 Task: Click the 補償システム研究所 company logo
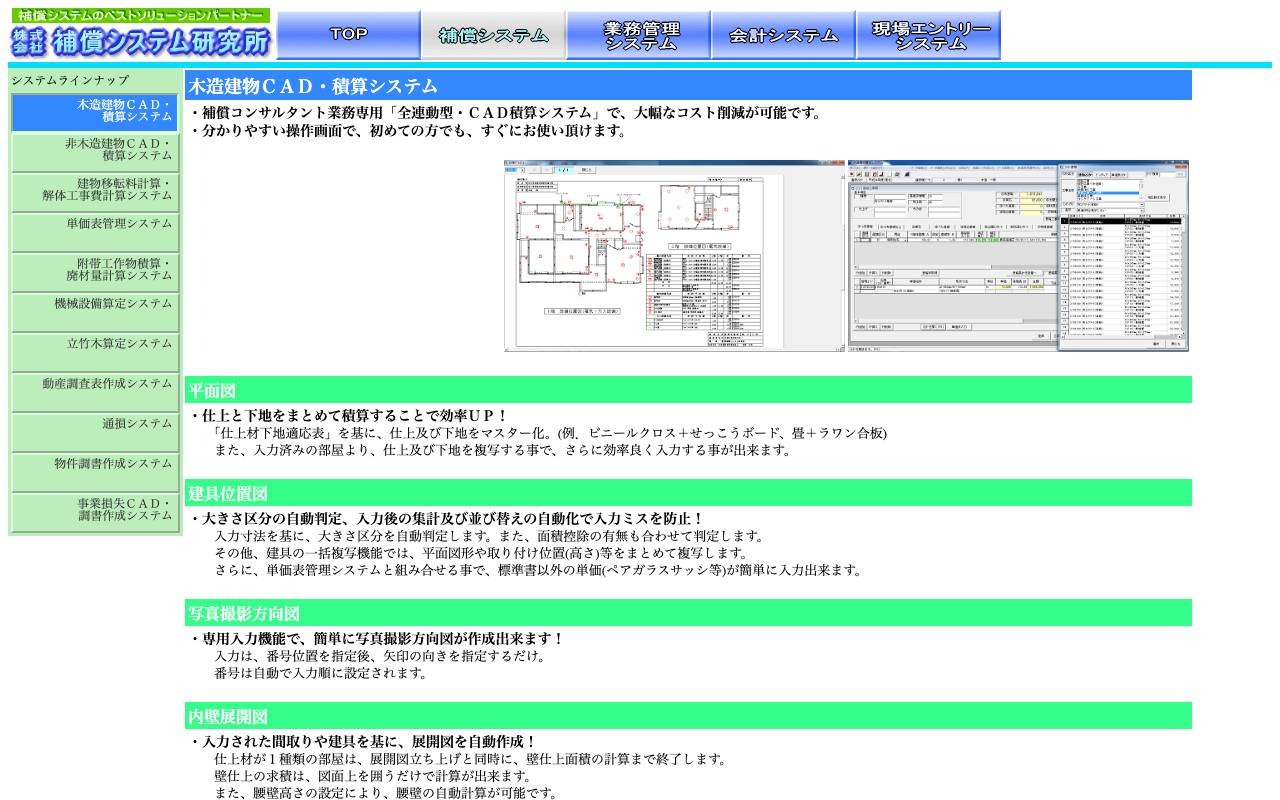click(140, 34)
